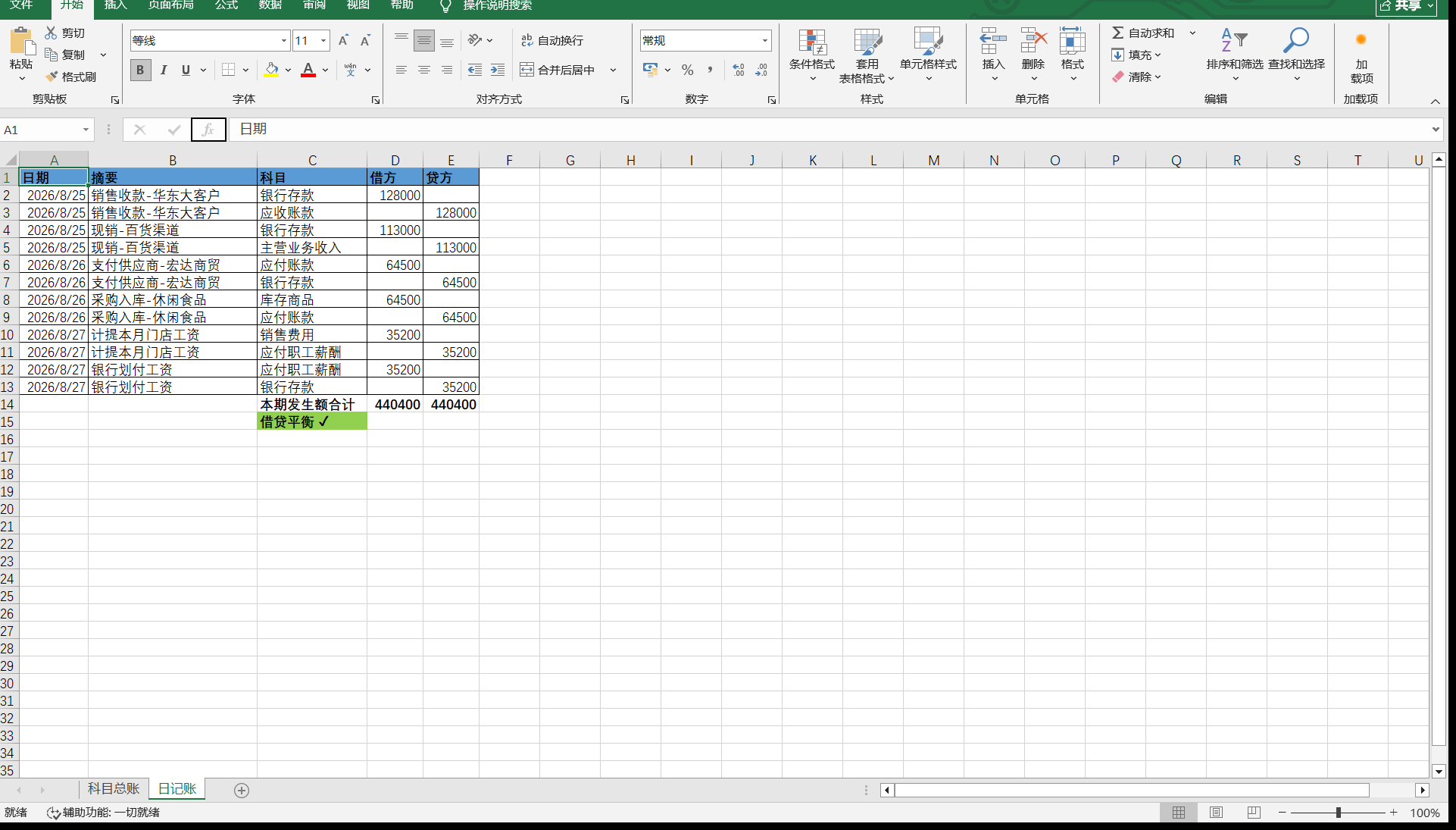This screenshot has width=1456, height=830.
Task: Switch to Page Break Preview in status bar
Action: tap(1254, 813)
